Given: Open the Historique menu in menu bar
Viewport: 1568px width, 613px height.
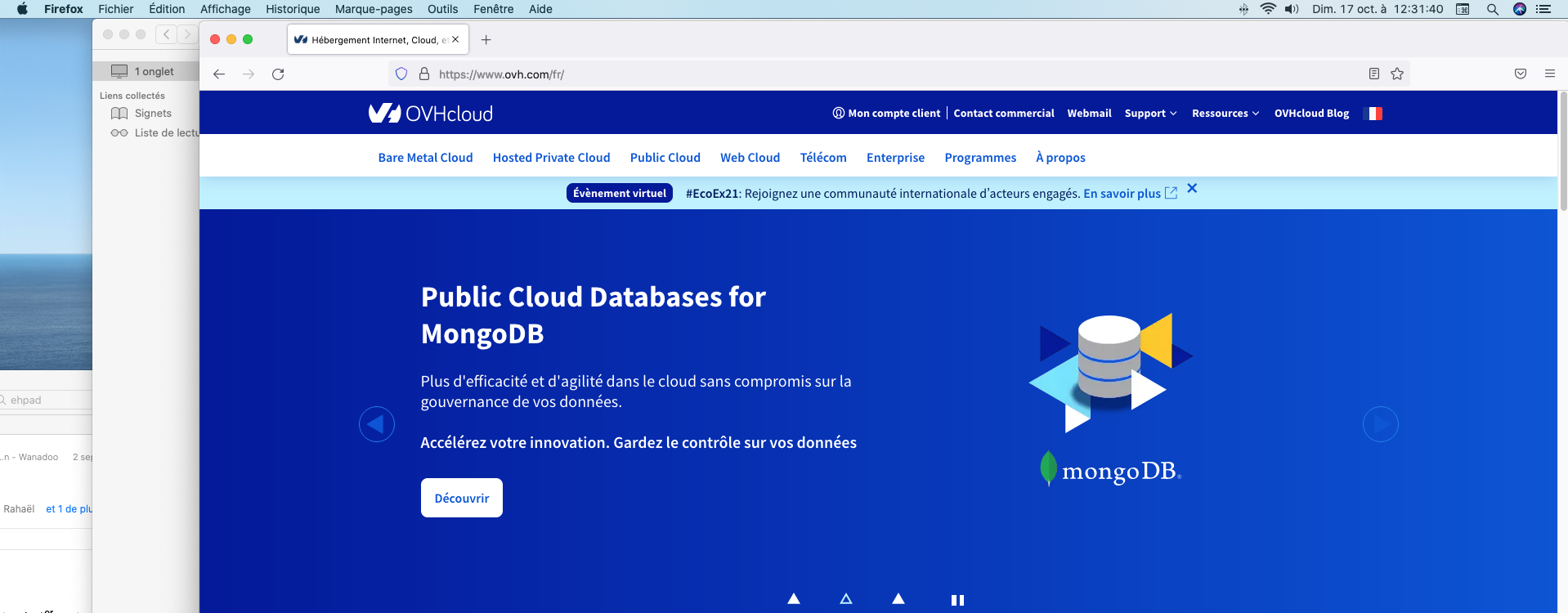Looking at the screenshot, I should tap(293, 9).
